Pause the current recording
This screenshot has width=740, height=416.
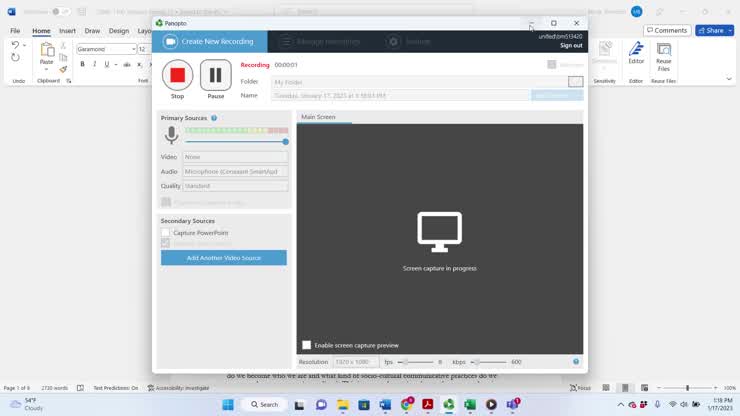[x=215, y=75]
